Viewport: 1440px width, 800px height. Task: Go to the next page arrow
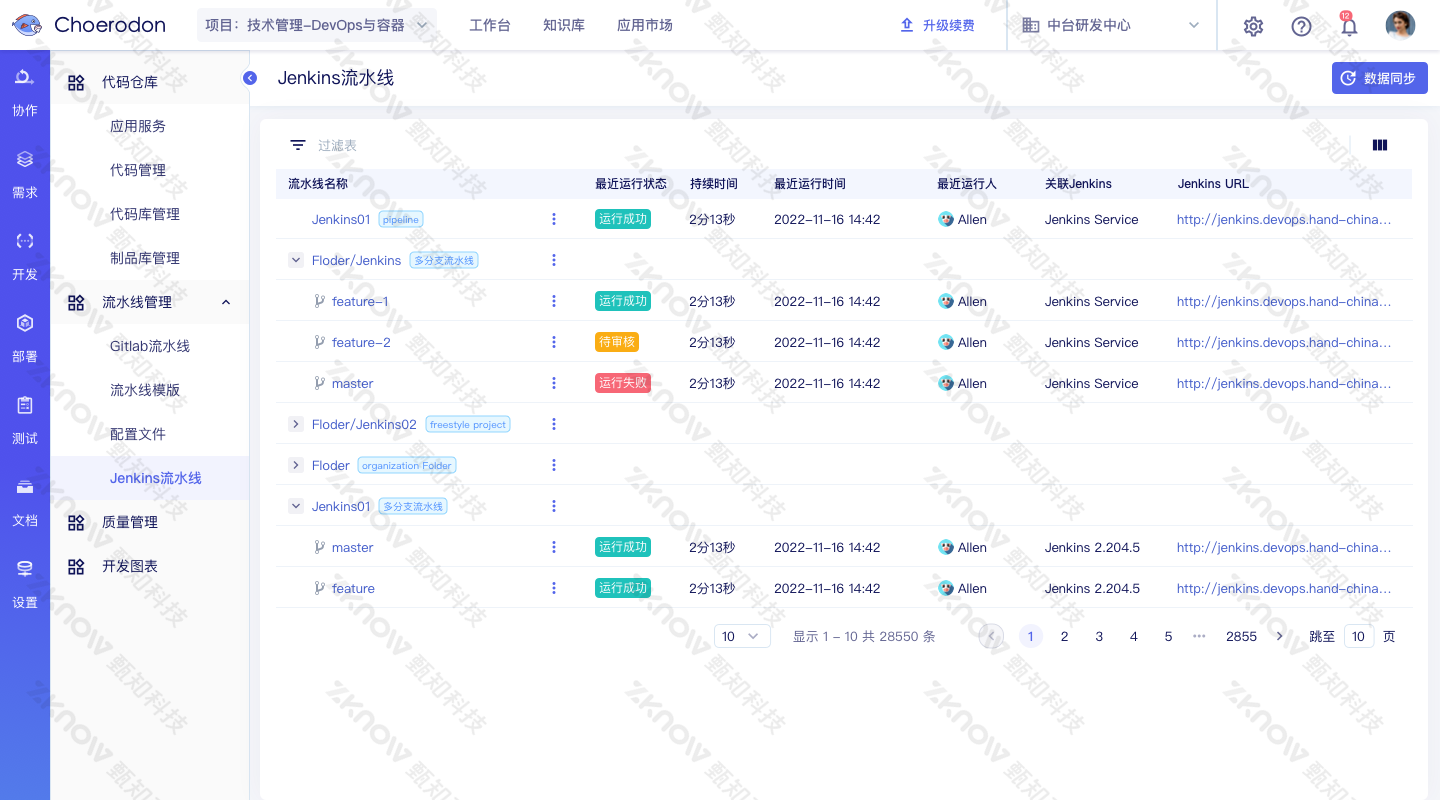point(1279,636)
